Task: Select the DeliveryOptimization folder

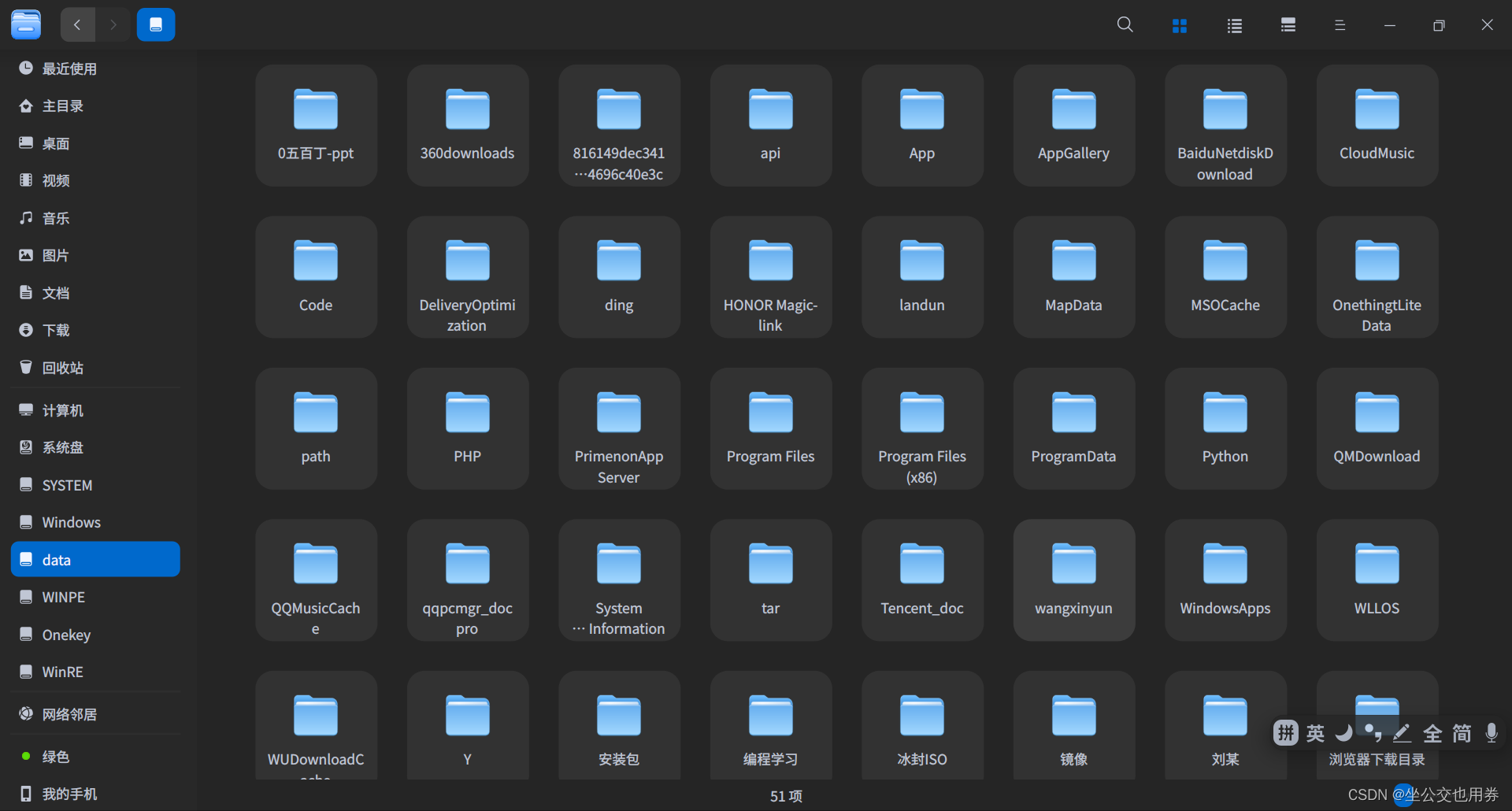Action: [468, 277]
